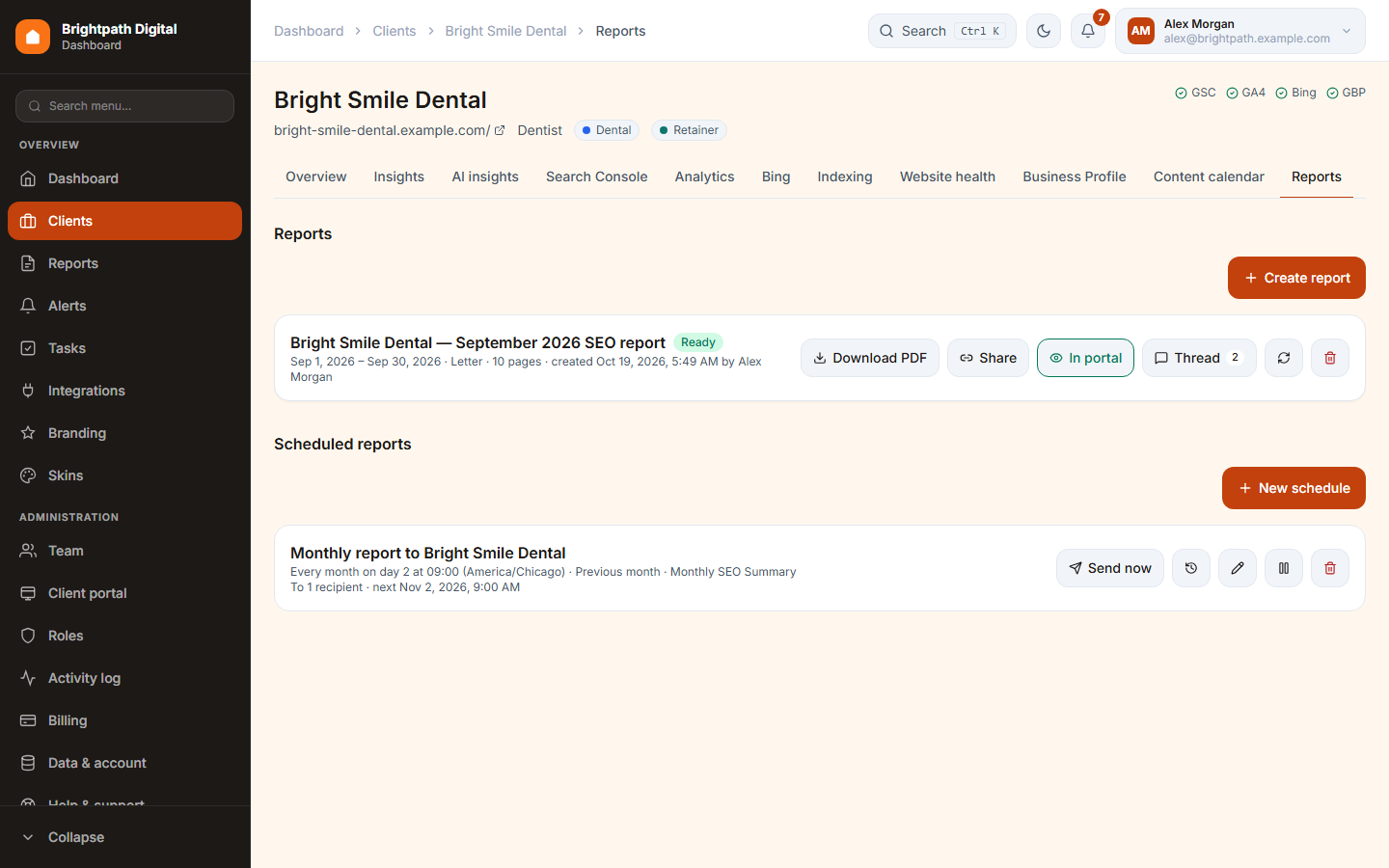The image size is (1389, 868).
Task: Focus the Search menu input field
Action: point(125,106)
